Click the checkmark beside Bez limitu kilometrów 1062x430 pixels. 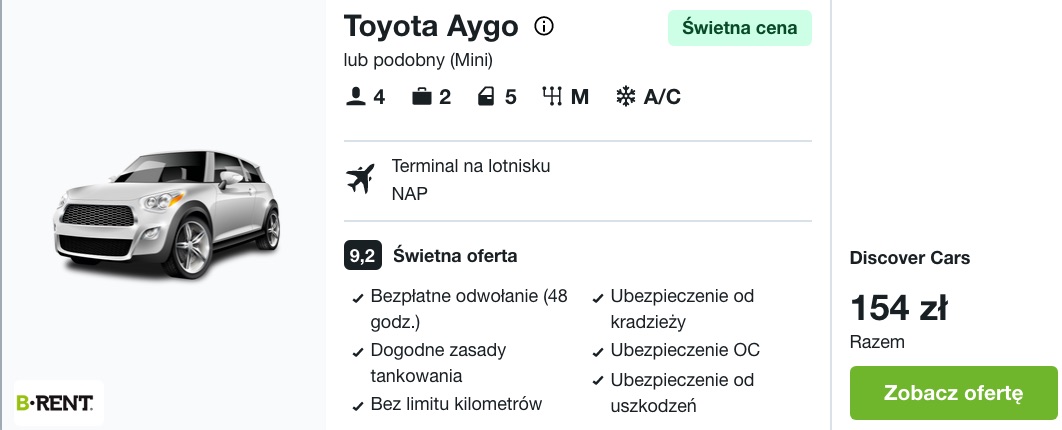[x=358, y=407]
